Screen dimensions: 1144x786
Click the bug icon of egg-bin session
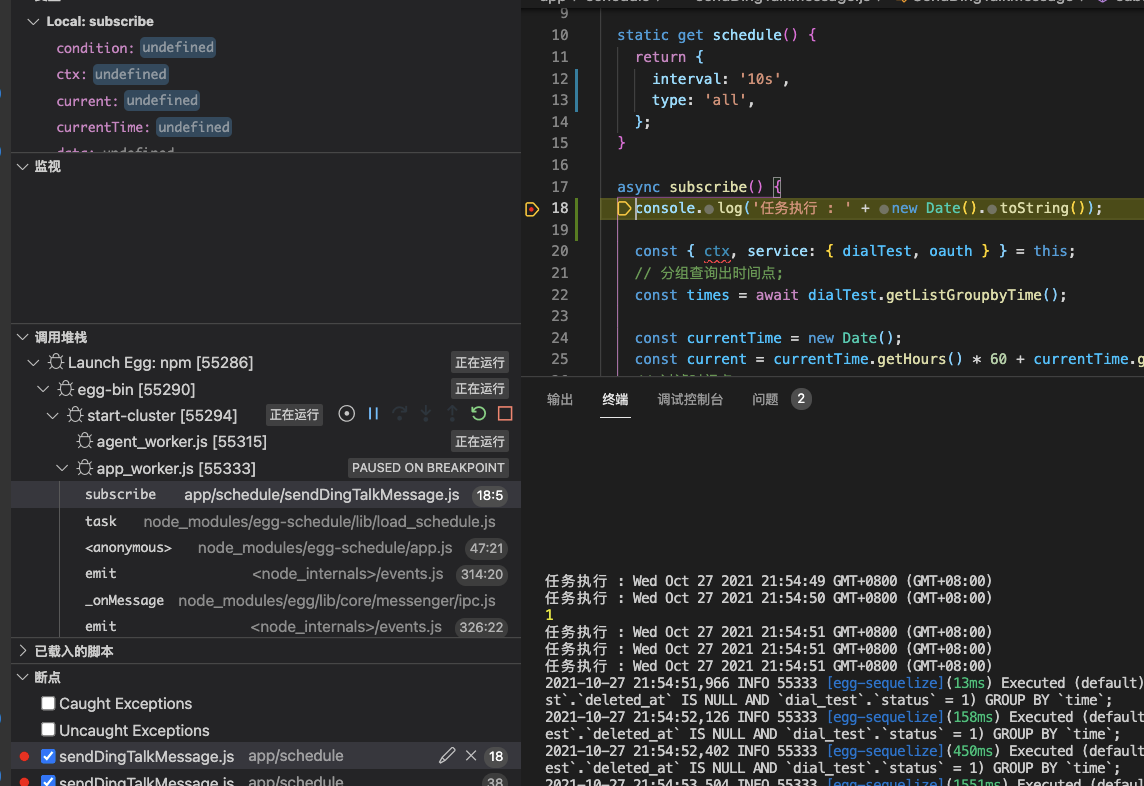point(66,389)
